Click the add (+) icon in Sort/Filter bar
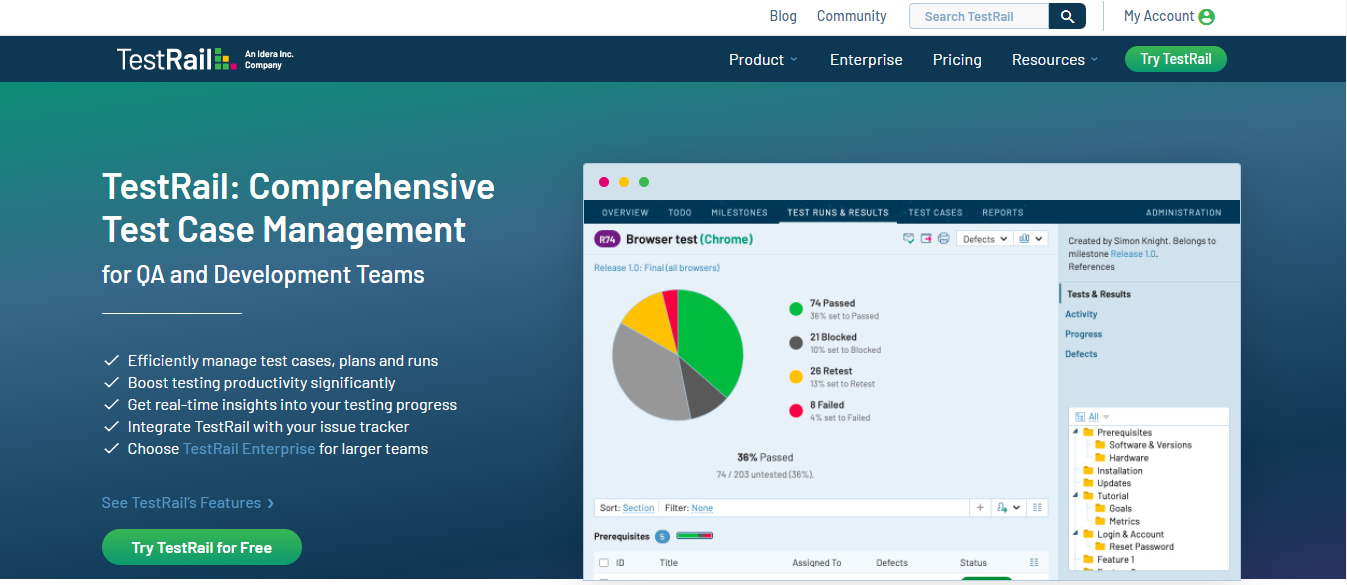1347x585 pixels. point(981,508)
